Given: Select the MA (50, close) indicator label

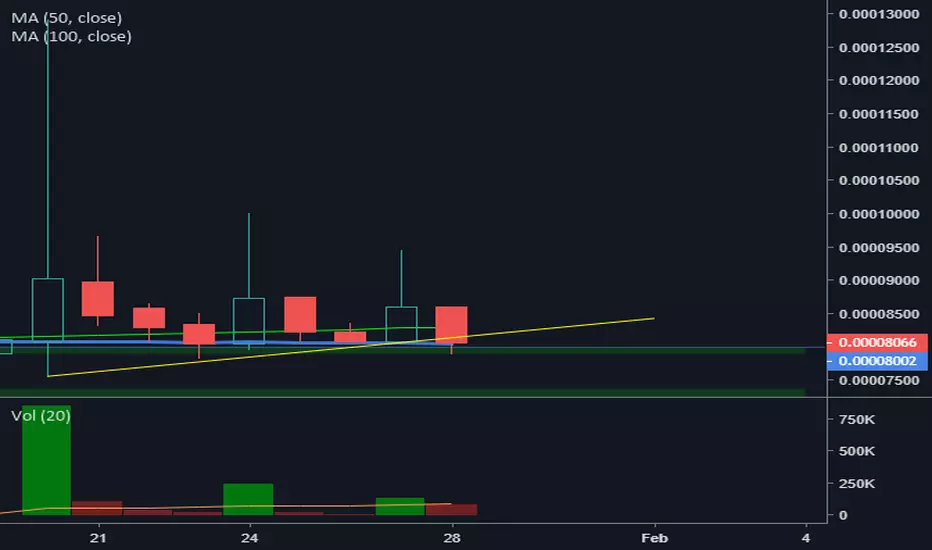Looking at the screenshot, I should pyautogui.click(x=67, y=18).
